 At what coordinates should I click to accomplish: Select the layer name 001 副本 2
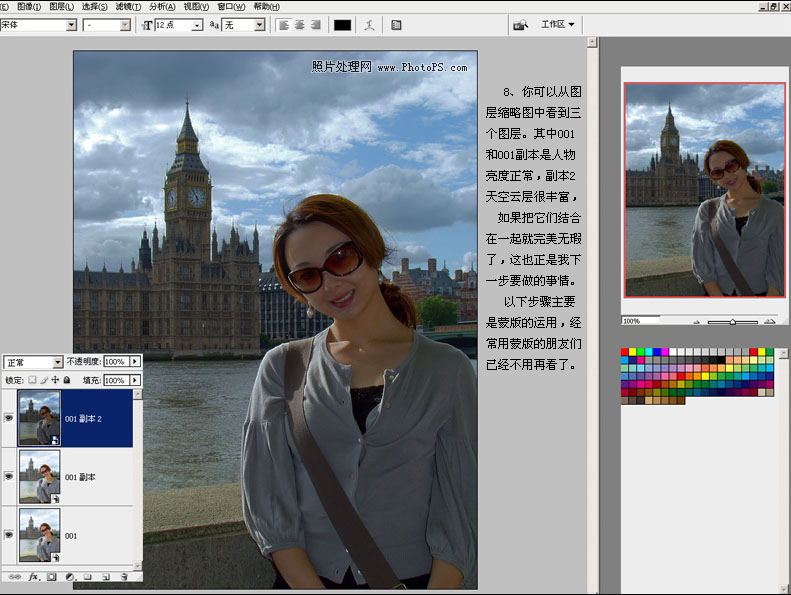coord(83,418)
